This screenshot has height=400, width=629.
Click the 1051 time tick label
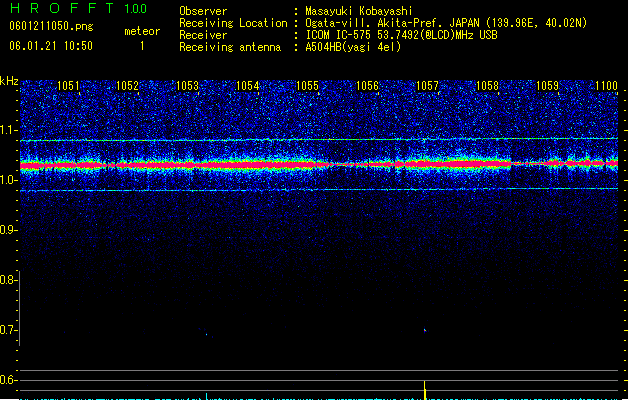click(x=68, y=86)
